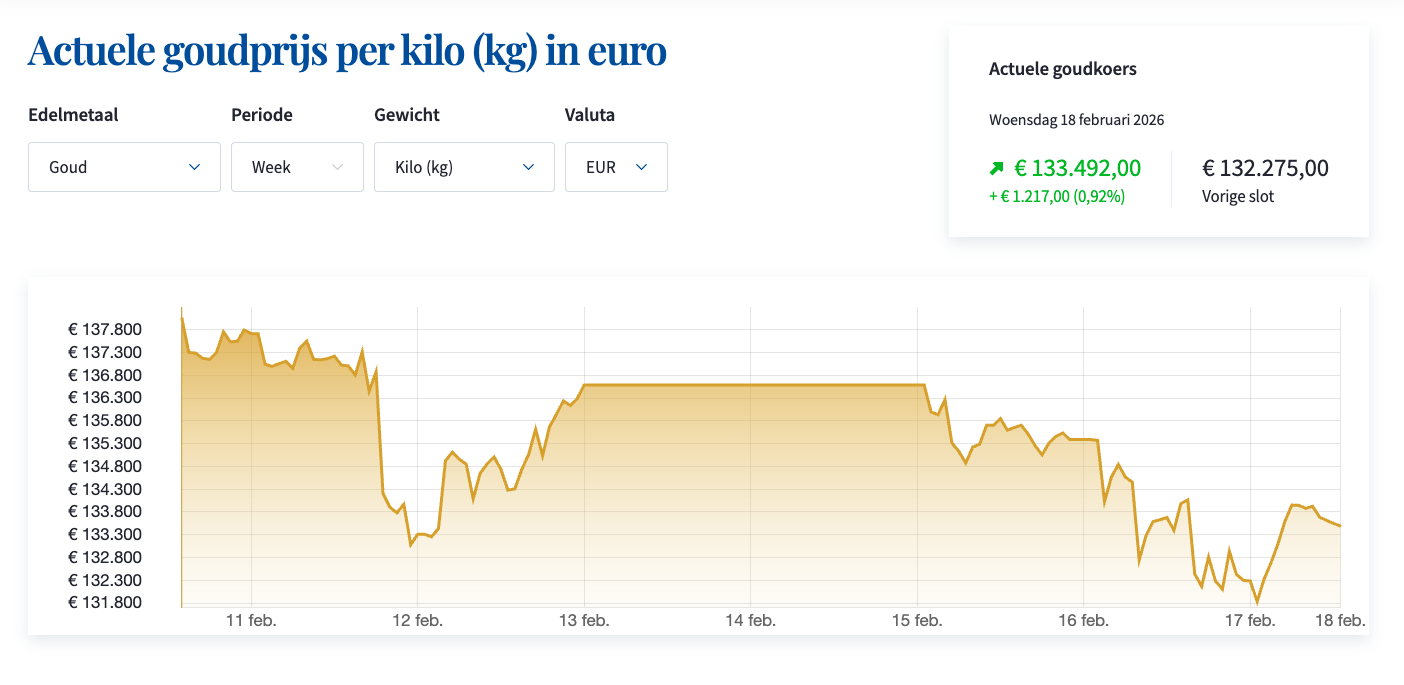This screenshot has height=685, width=1404.
Task: Click the green price change percentage text
Action: pos(1057,197)
